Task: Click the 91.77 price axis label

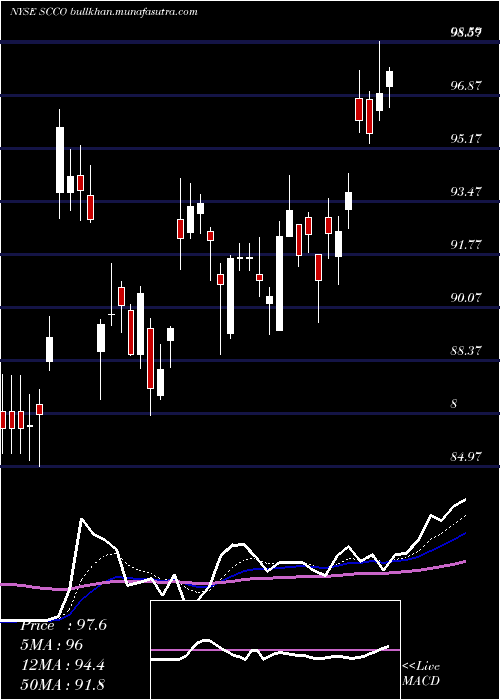Action: [x=467, y=245]
